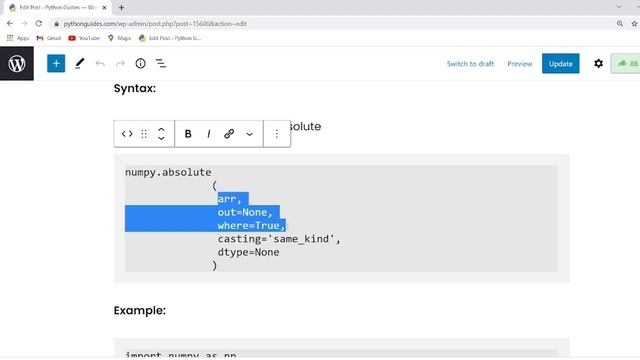This screenshot has width=640, height=360.
Task: Select the pencil Tools icon
Action: (x=80, y=63)
